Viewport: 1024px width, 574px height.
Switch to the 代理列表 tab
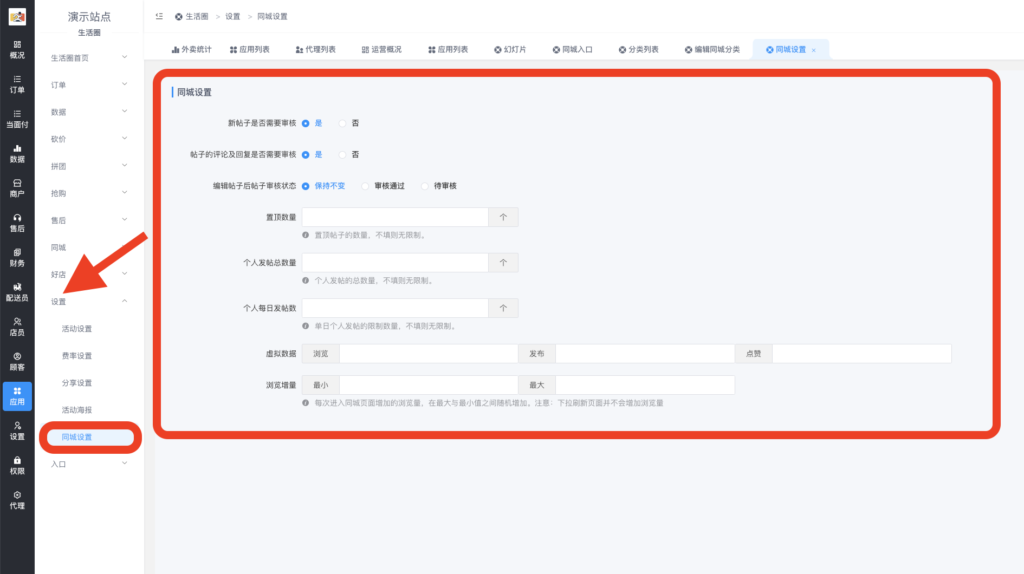[x=315, y=50]
